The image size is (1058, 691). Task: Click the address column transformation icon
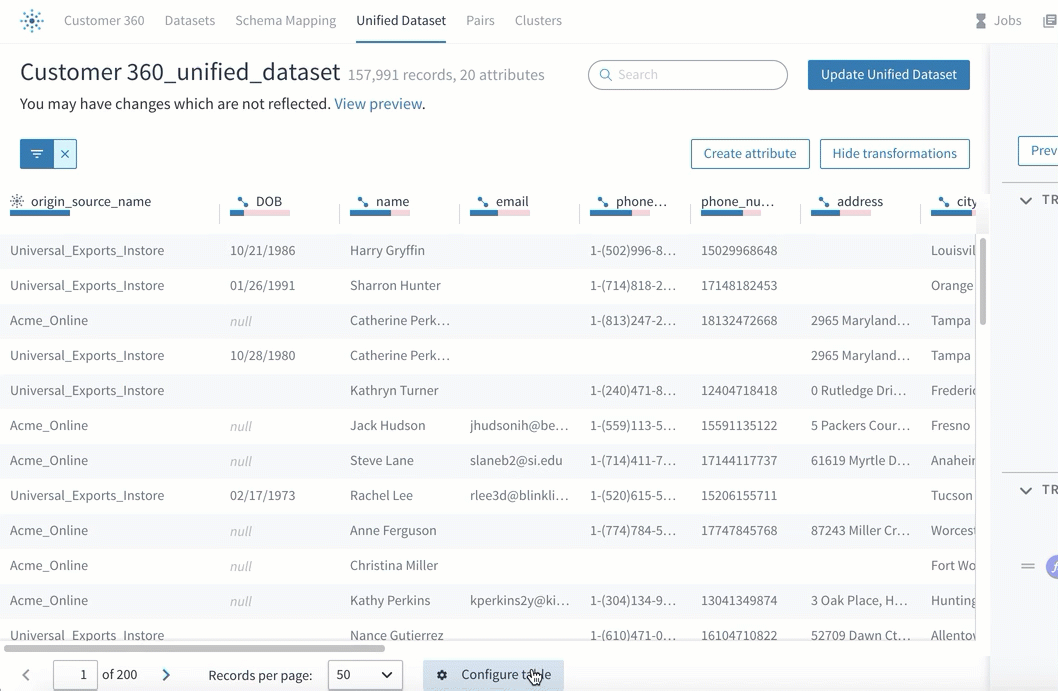[823, 202]
